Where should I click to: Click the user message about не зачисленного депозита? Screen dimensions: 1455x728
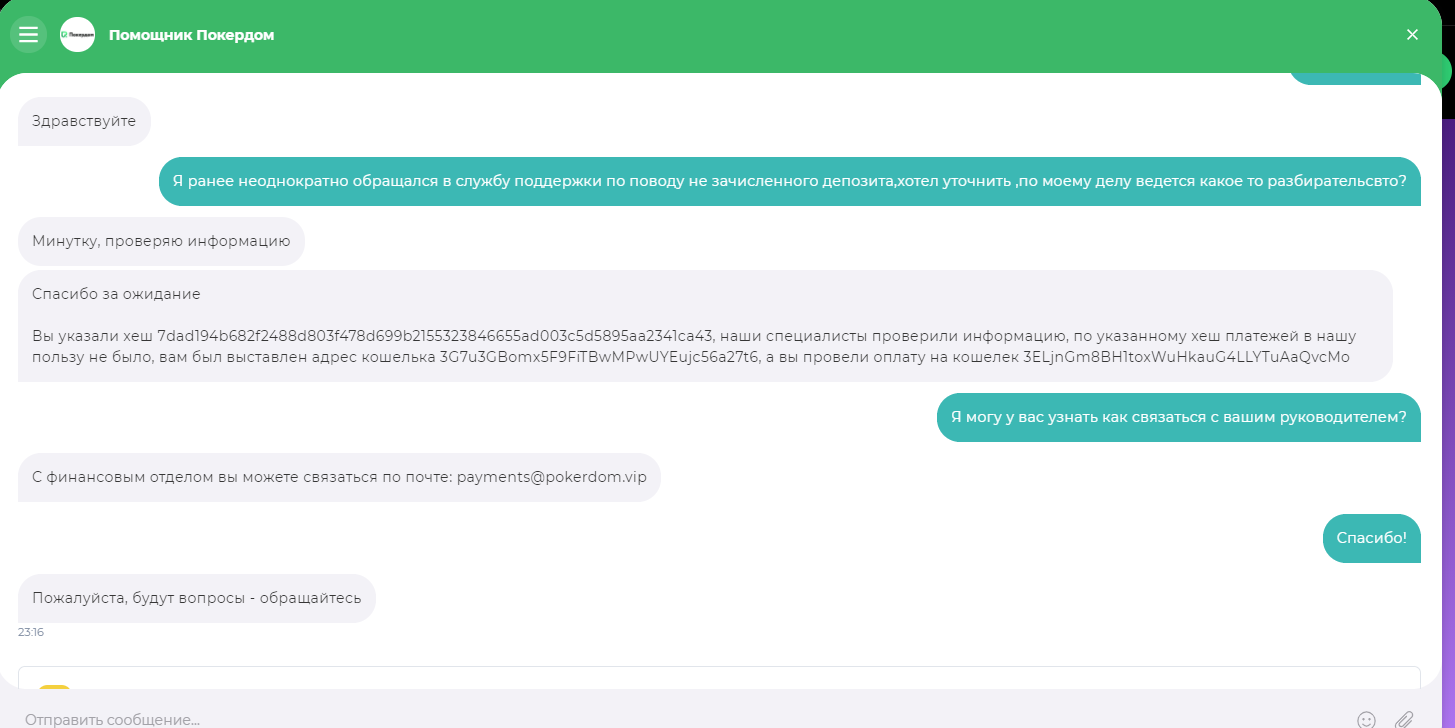[790, 181]
